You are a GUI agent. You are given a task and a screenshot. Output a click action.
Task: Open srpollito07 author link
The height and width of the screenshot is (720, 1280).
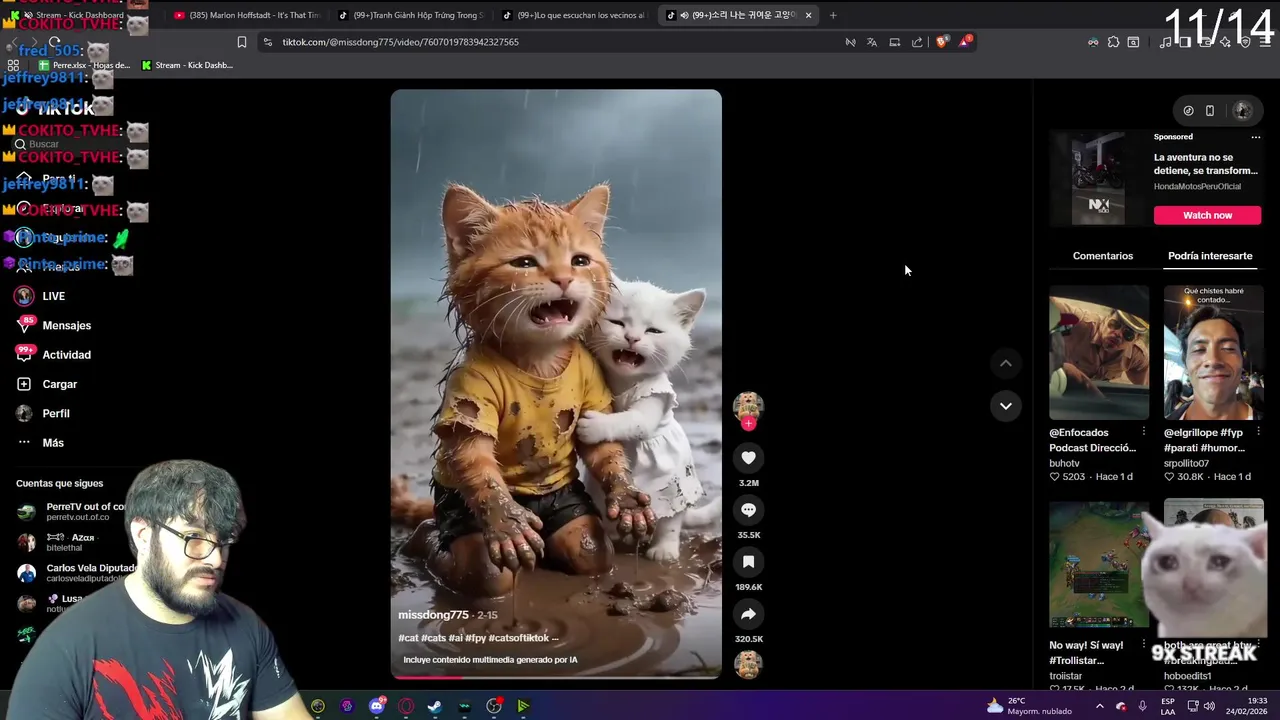1186,463
